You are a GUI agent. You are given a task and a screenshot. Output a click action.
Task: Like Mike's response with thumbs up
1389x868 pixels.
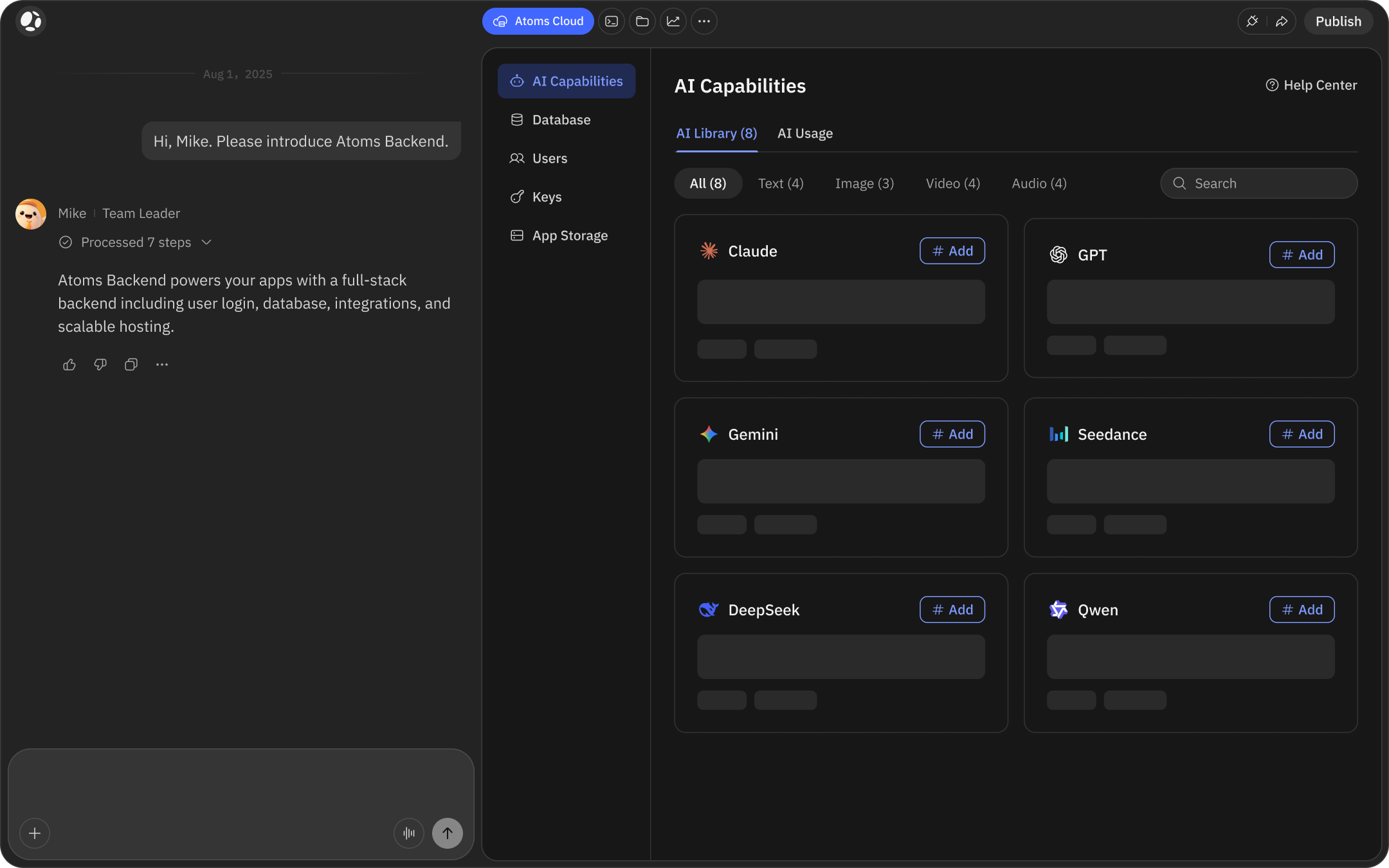(x=69, y=365)
